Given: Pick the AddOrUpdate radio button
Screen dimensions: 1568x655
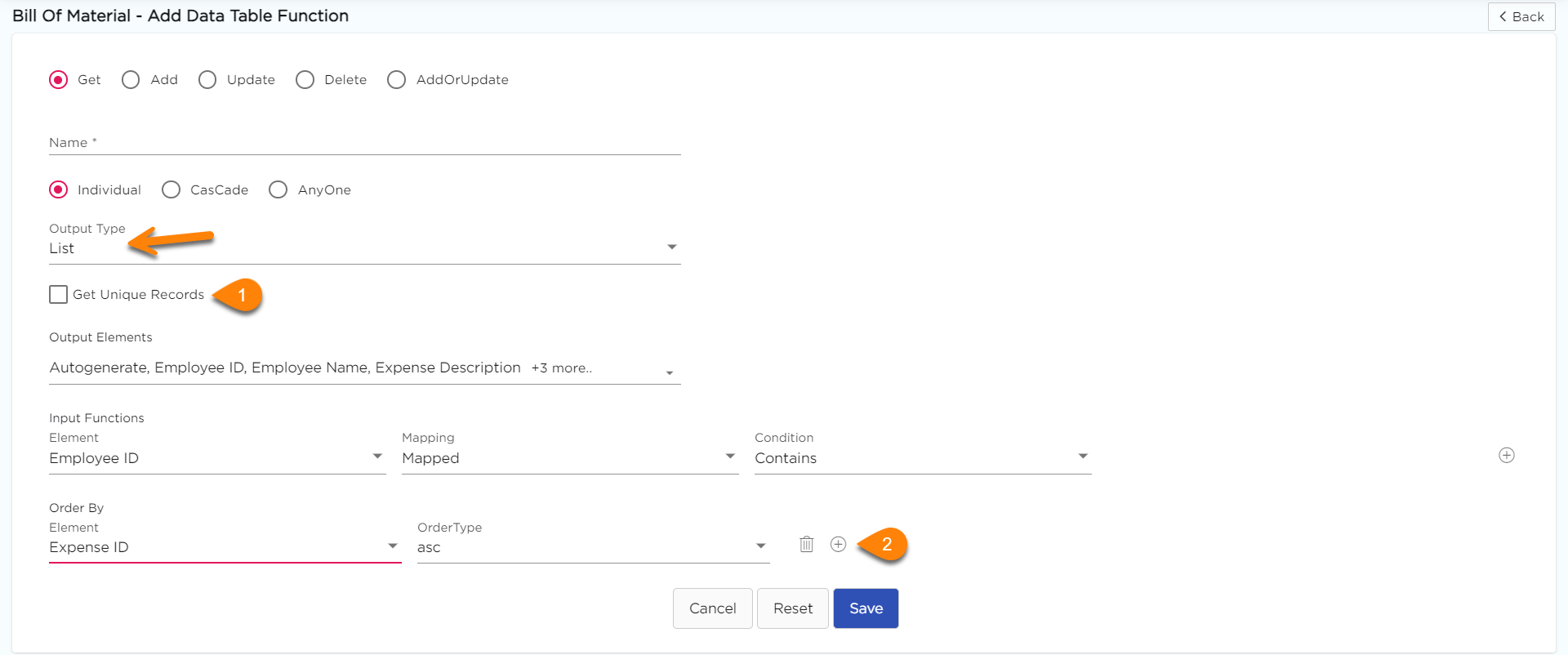Looking at the screenshot, I should click(397, 79).
